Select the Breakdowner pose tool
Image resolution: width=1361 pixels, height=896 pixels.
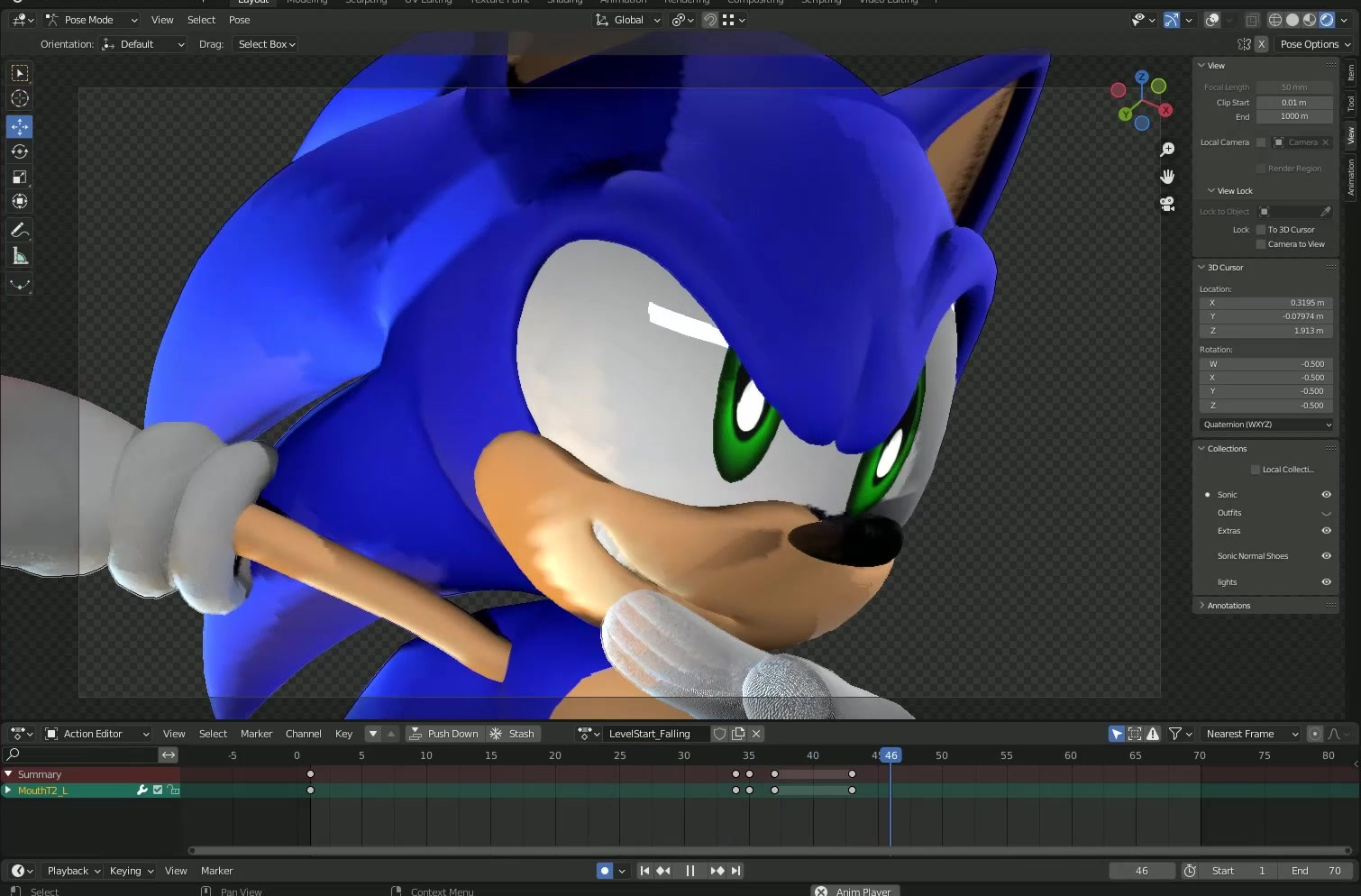coord(20,285)
